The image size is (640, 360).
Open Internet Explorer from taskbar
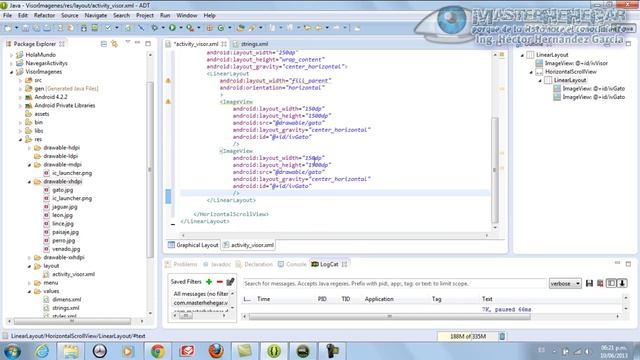pos(42,351)
